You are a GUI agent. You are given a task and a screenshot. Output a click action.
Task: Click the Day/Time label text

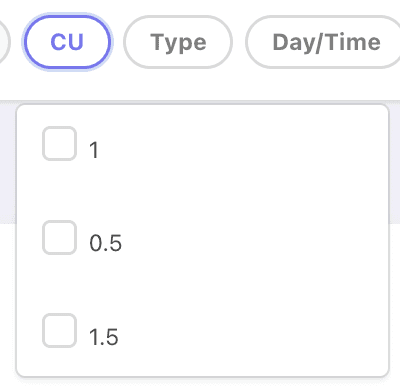tap(327, 43)
